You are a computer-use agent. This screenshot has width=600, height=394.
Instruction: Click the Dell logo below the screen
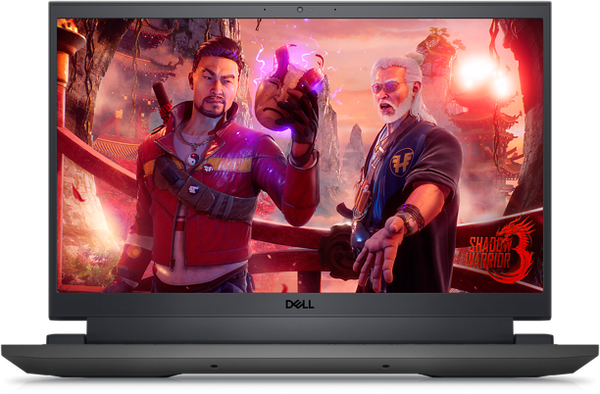coord(300,304)
